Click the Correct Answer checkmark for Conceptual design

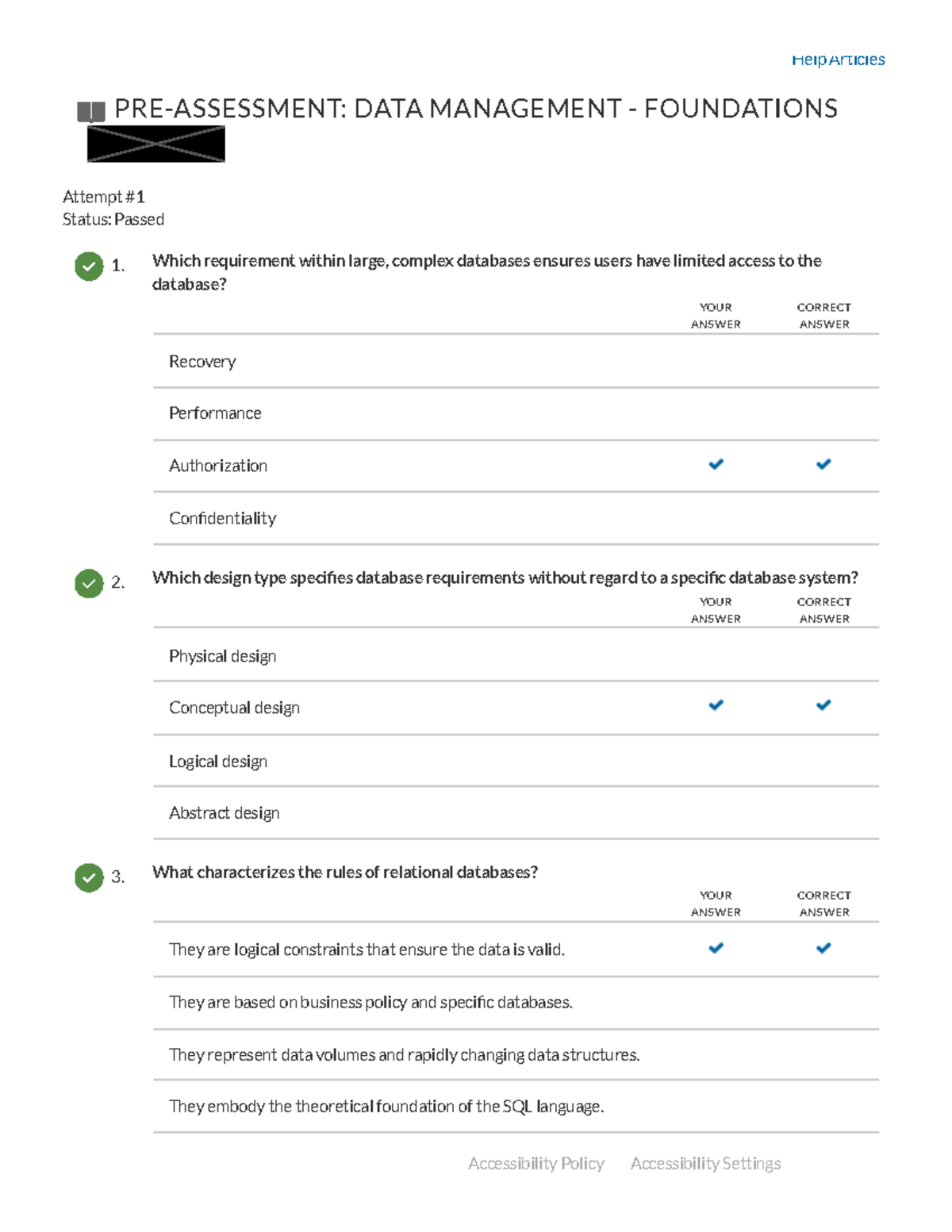pos(823,704)
